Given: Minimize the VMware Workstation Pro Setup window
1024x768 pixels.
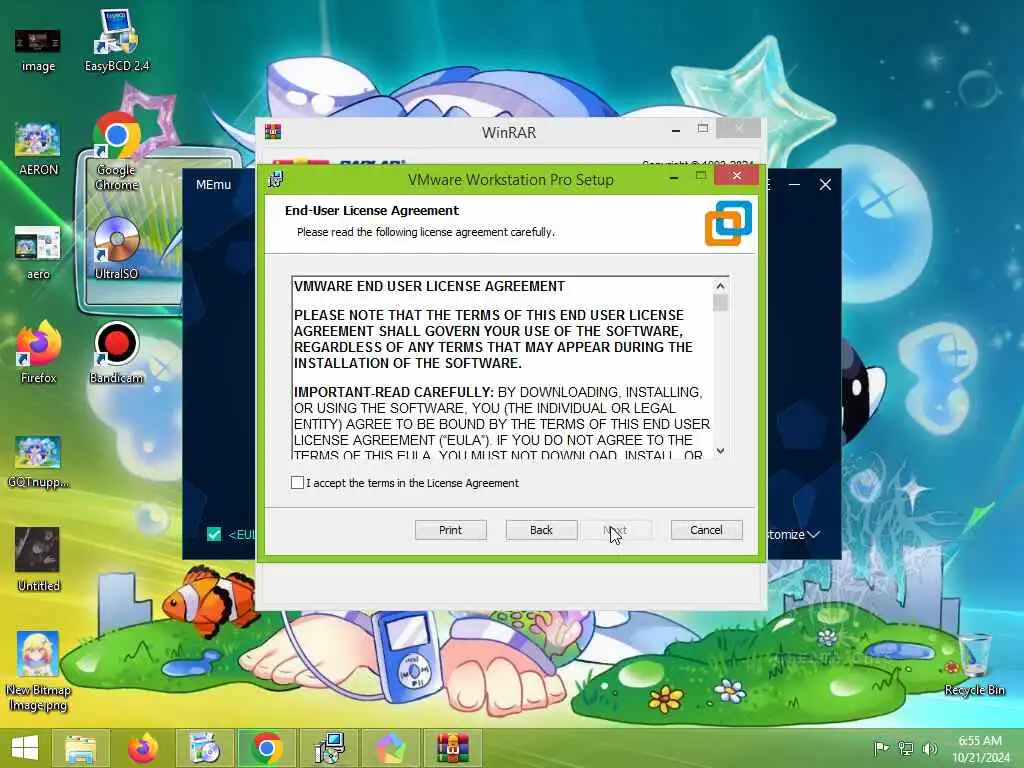Looking at the screenshot, I should pyautogui.click(x=673, y=177).
